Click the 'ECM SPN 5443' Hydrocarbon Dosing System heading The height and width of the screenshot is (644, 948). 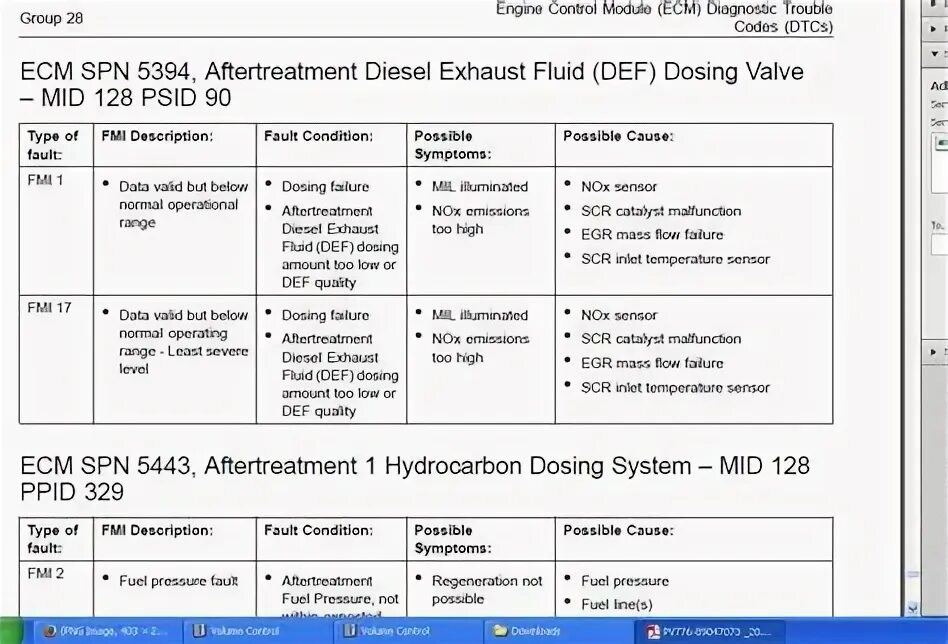pyautogui.click(x=415, y=478)
